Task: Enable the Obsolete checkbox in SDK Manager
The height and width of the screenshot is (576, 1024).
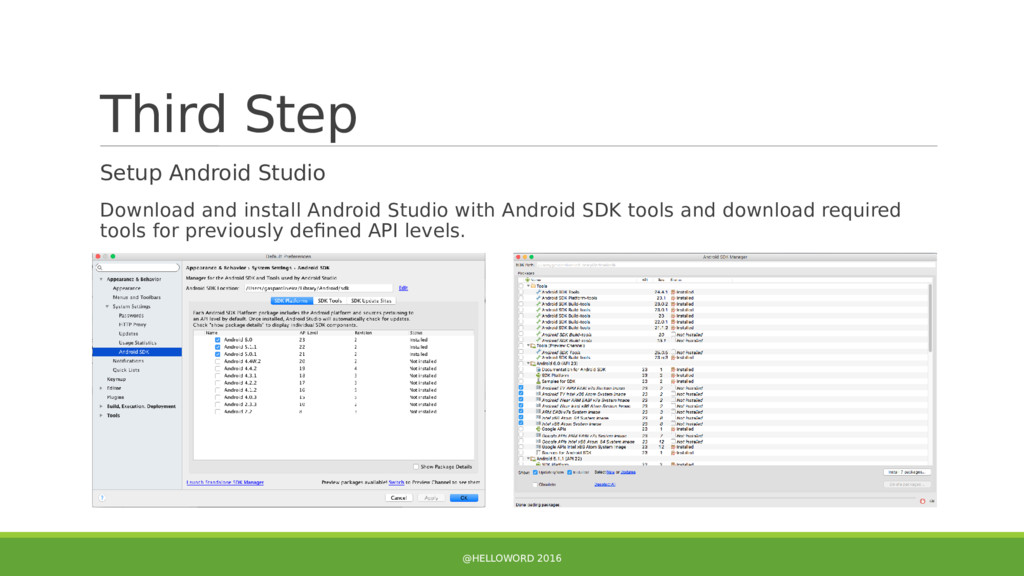Action: tap(535, 485)
